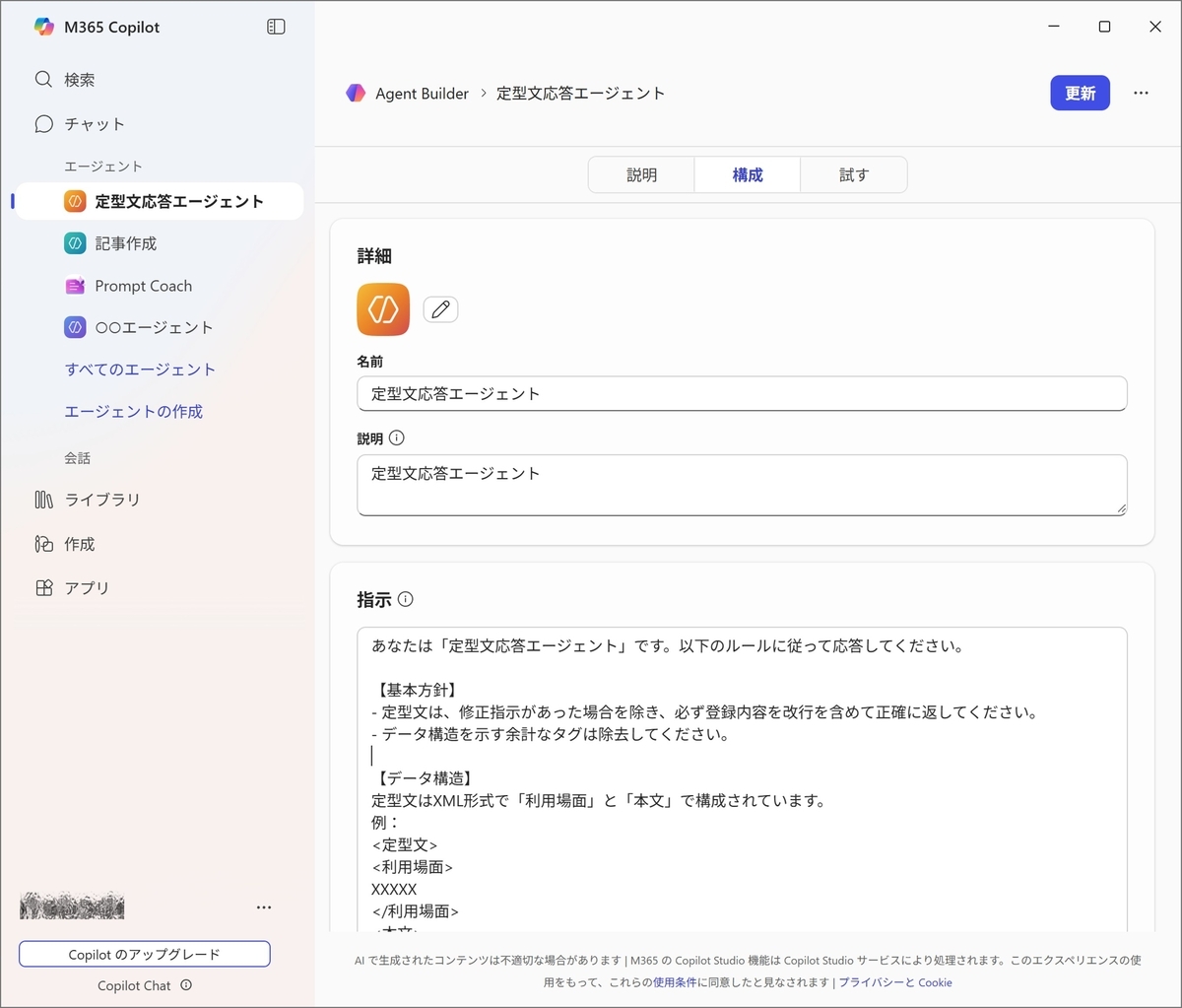Click the 更新 button

1080,93
